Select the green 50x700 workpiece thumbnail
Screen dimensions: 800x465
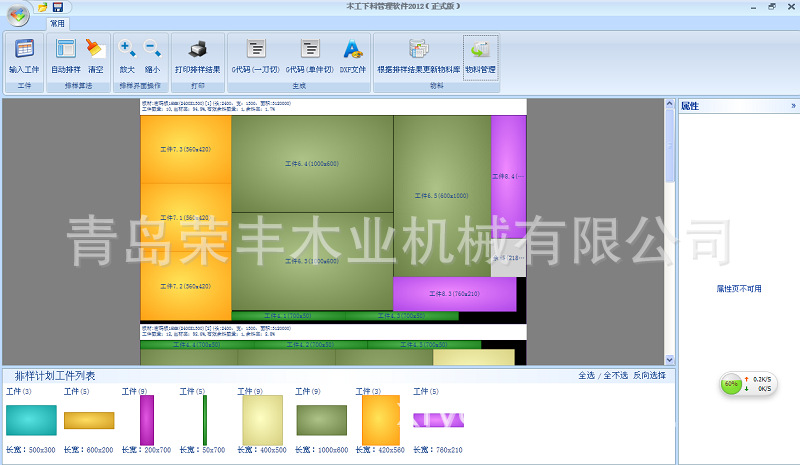[205, 420]
